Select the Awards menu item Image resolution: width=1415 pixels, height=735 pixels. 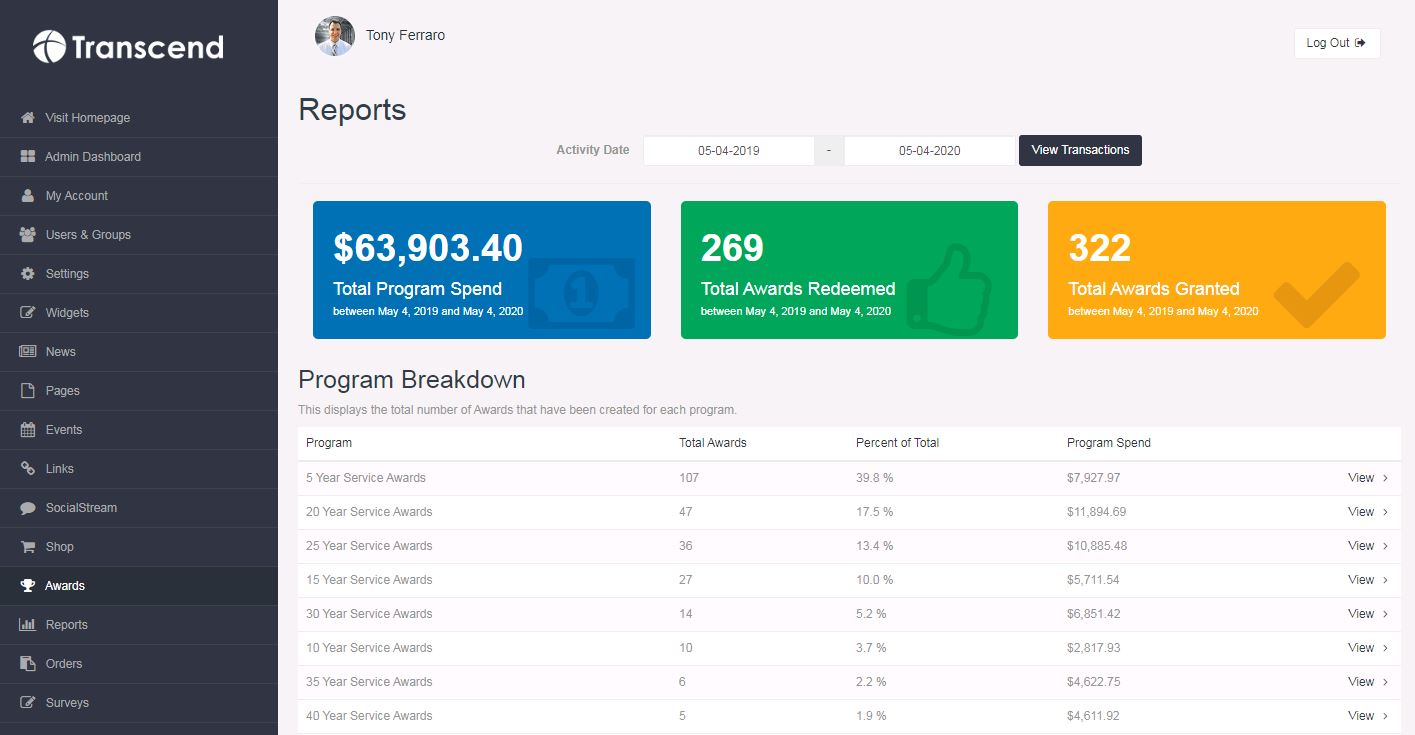point(139,585)
